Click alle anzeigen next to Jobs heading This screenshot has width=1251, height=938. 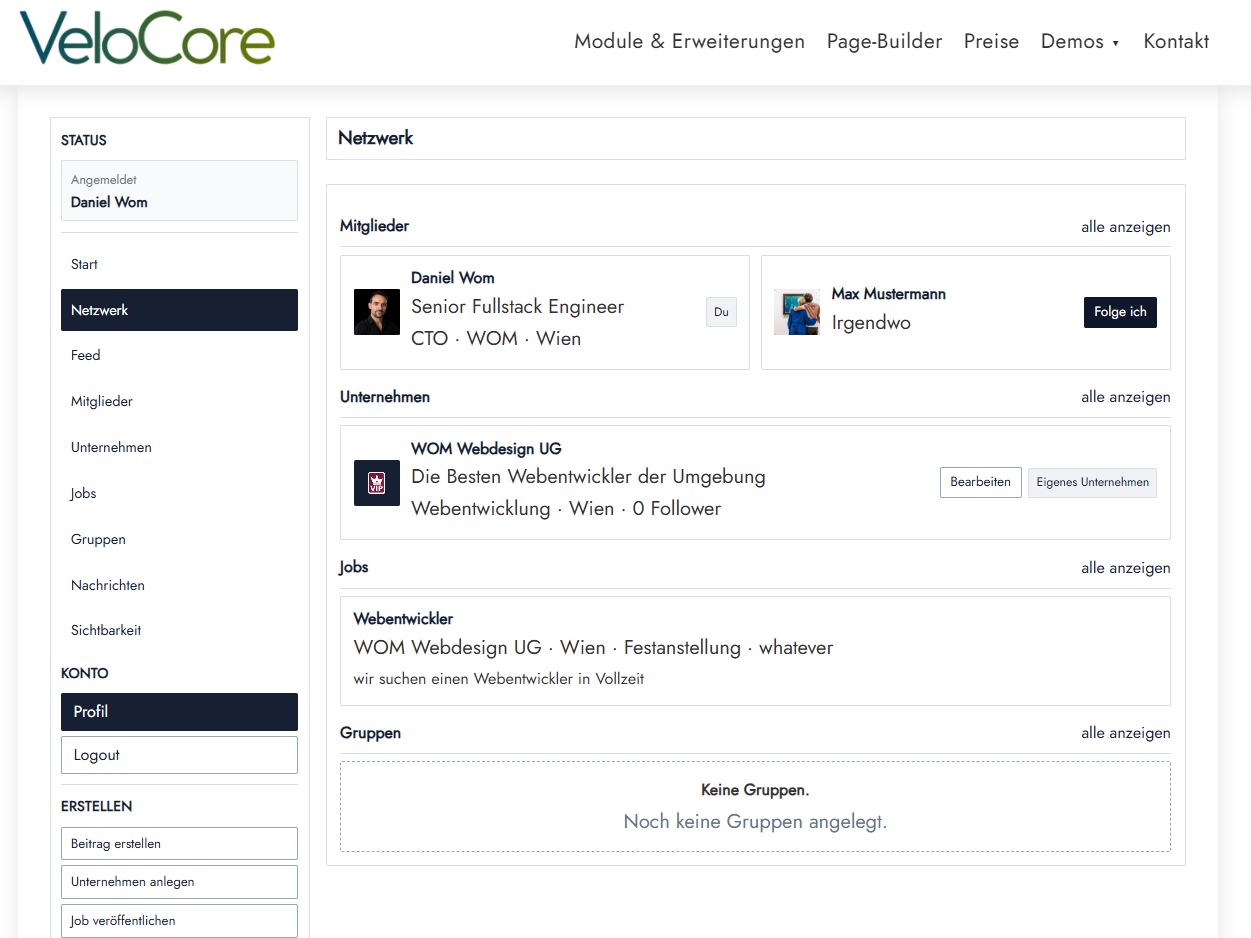1125,568
